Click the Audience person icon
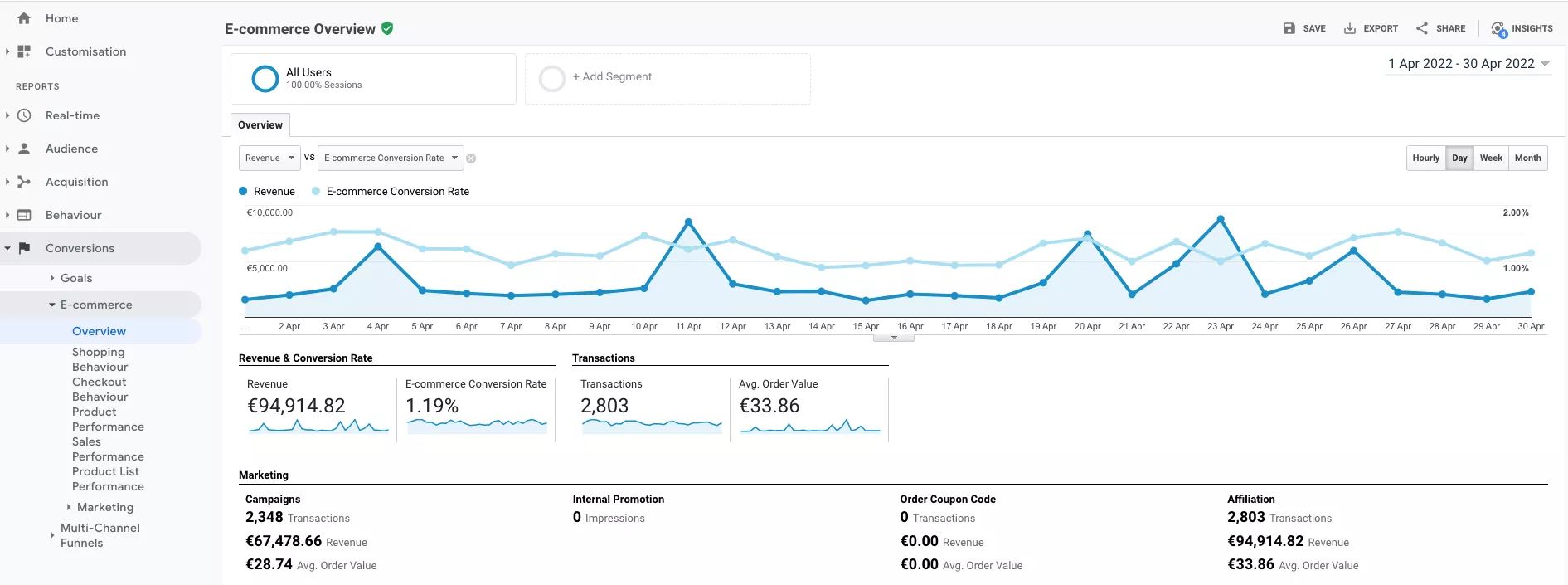The width and height of the screenshot is (1568, 585). [x=24, y=149]
